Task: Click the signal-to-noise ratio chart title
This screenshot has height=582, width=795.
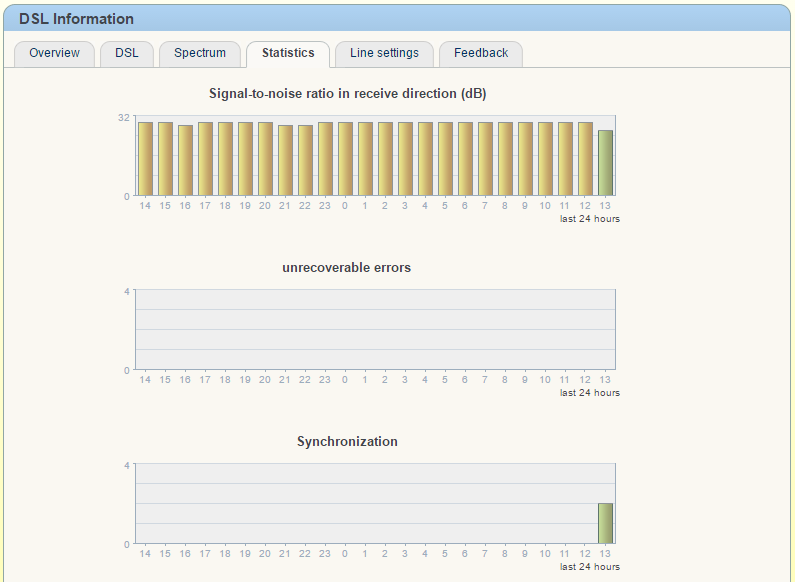Action: pyautogui.click(x=347, y=94)
